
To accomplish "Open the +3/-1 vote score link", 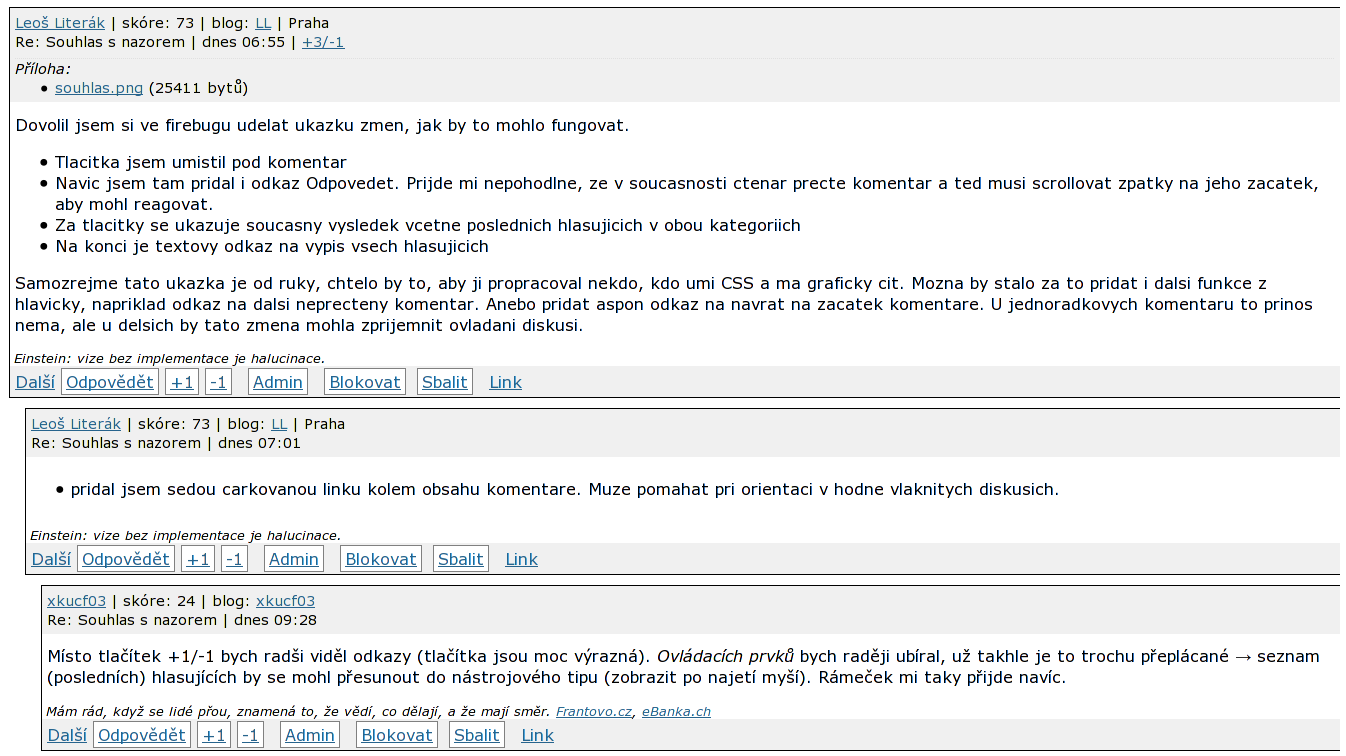I will click(323, 42).
